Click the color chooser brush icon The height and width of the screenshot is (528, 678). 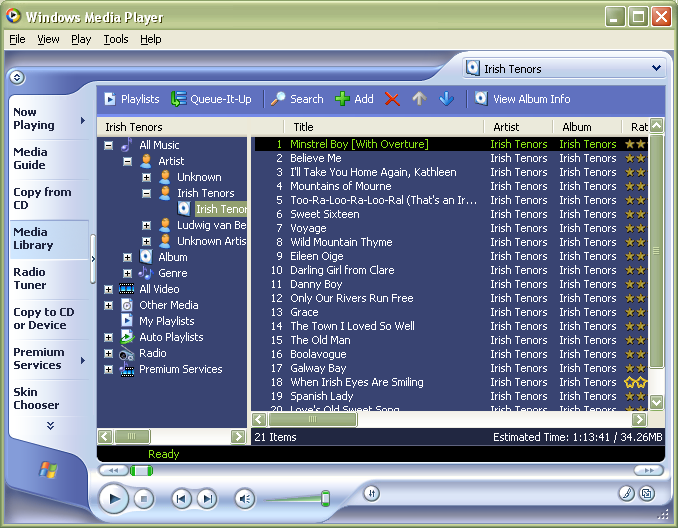(x=627, y=493)
